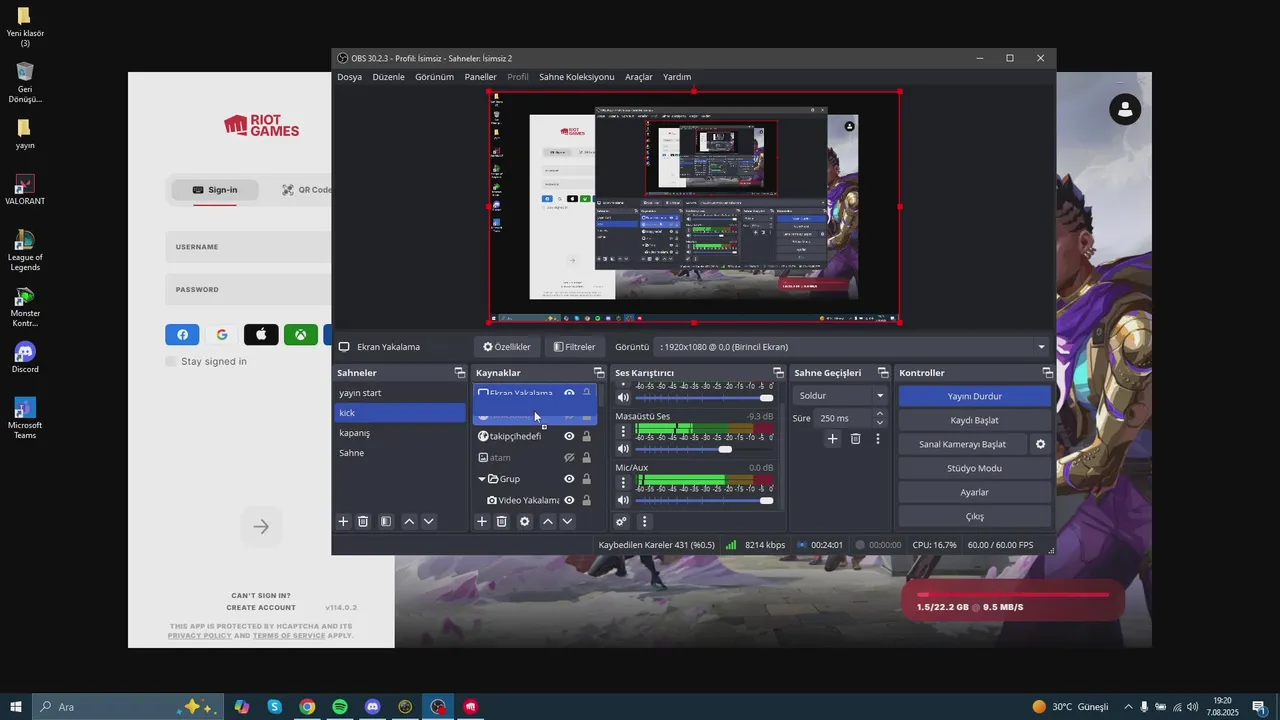Image resolution: width=1280 pixels, height=720 pixels.
Task: Remove selected source with the Kaynaklar trash icon
Action: coord(502,521)
